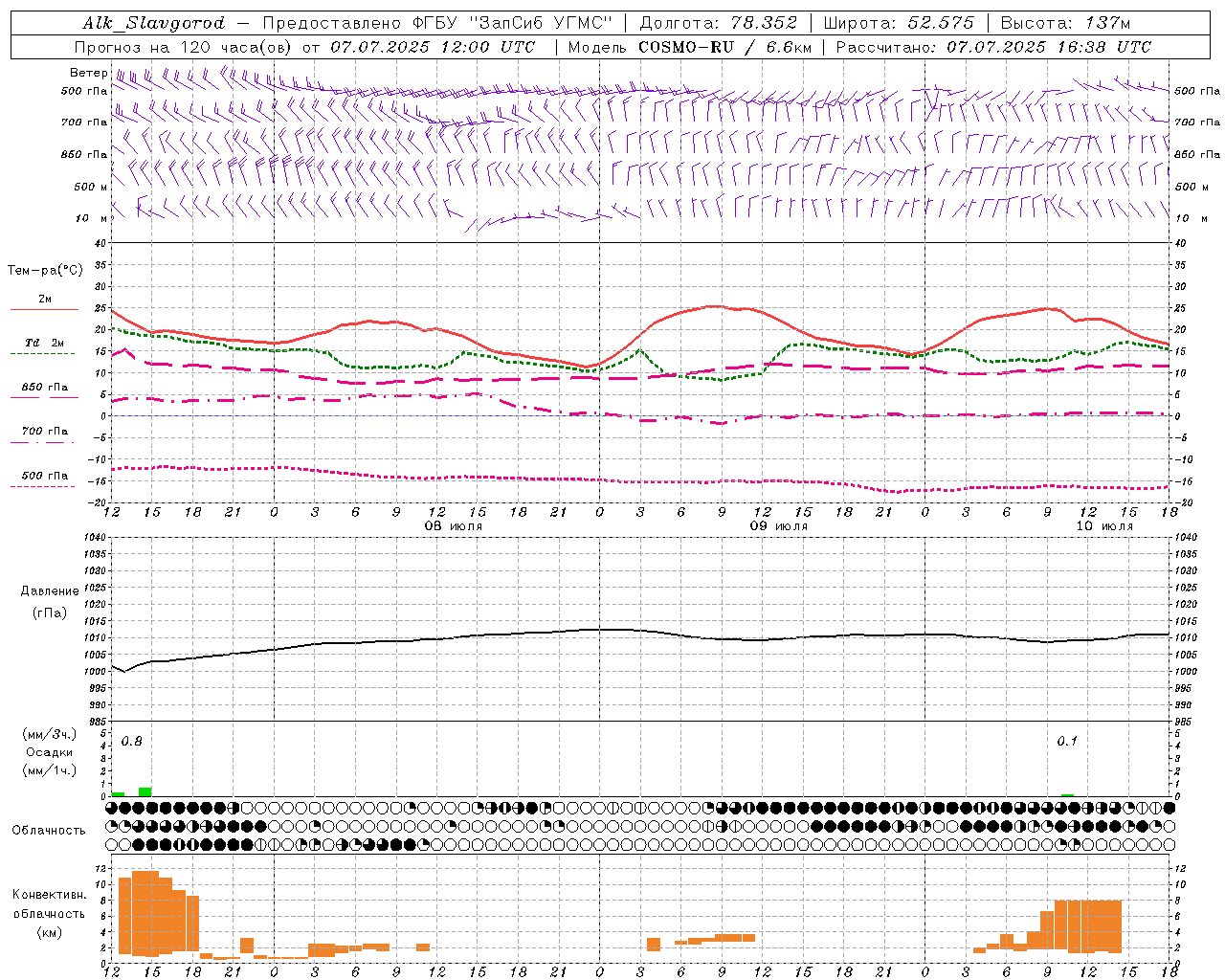
Task: Jump to the 10 июля date marker
Action: point(1105,526)
